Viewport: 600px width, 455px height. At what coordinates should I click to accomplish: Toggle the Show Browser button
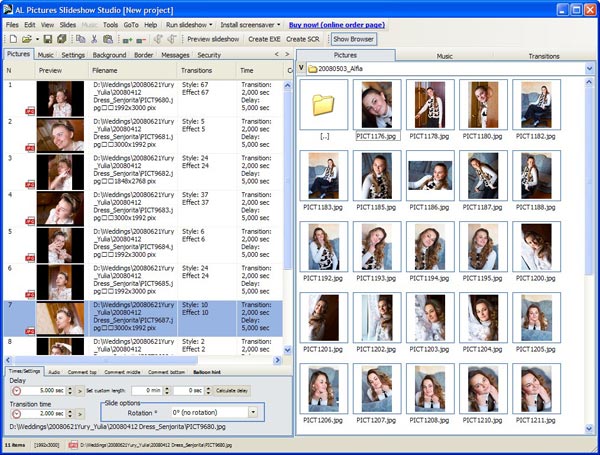point(353,38)
